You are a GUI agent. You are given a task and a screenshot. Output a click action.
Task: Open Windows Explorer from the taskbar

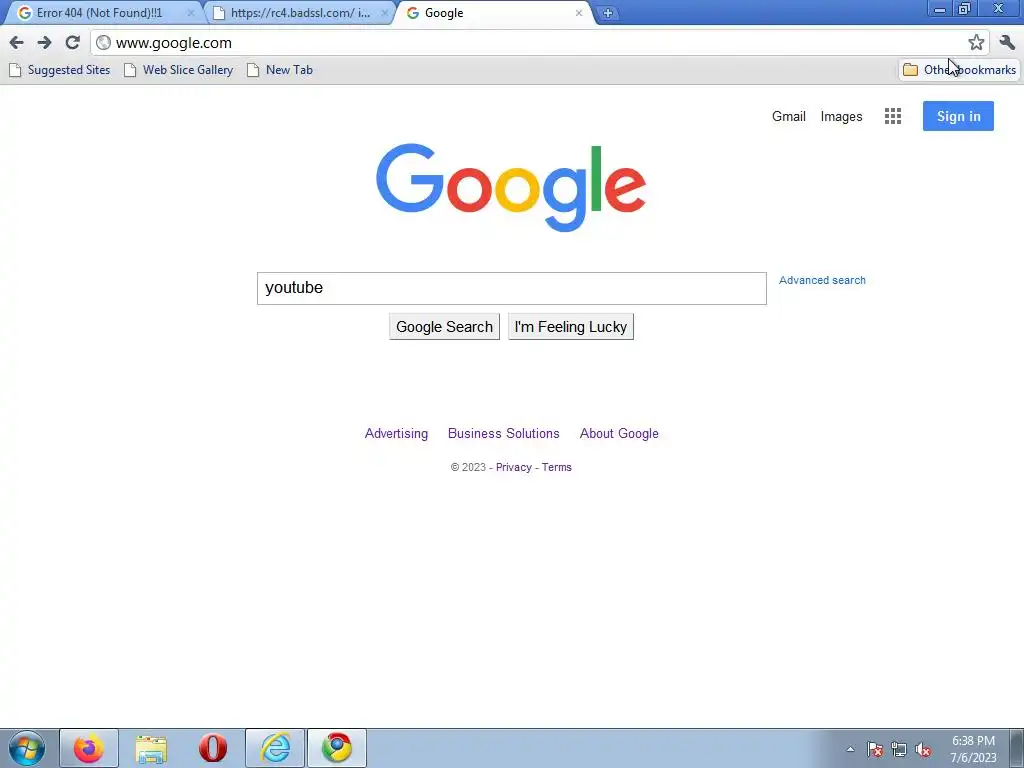click(151, 748)
